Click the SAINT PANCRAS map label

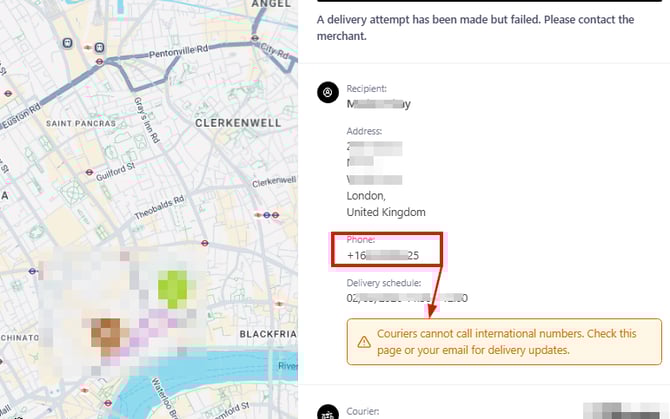(x=82, y=123)
